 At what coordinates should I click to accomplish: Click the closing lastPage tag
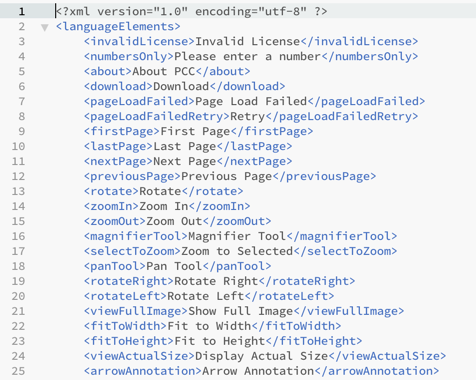pos(255,147)
